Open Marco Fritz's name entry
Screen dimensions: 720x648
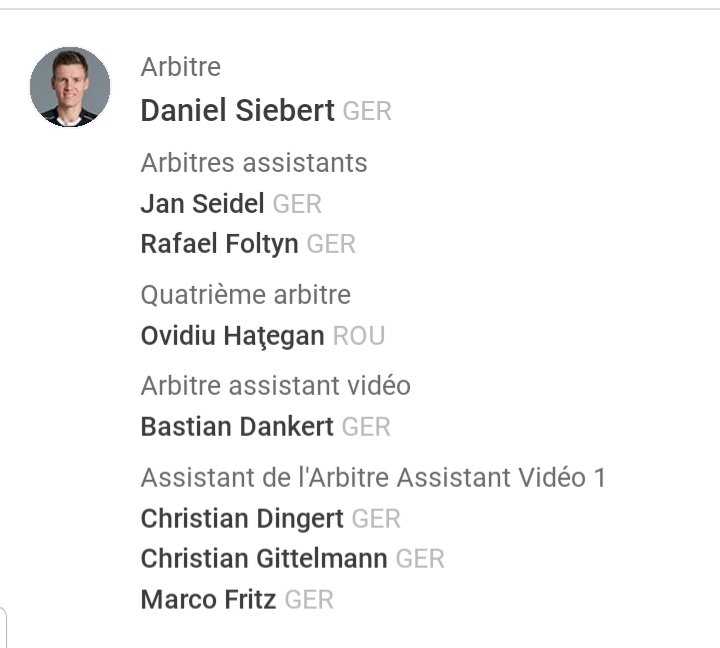point(208,600)
